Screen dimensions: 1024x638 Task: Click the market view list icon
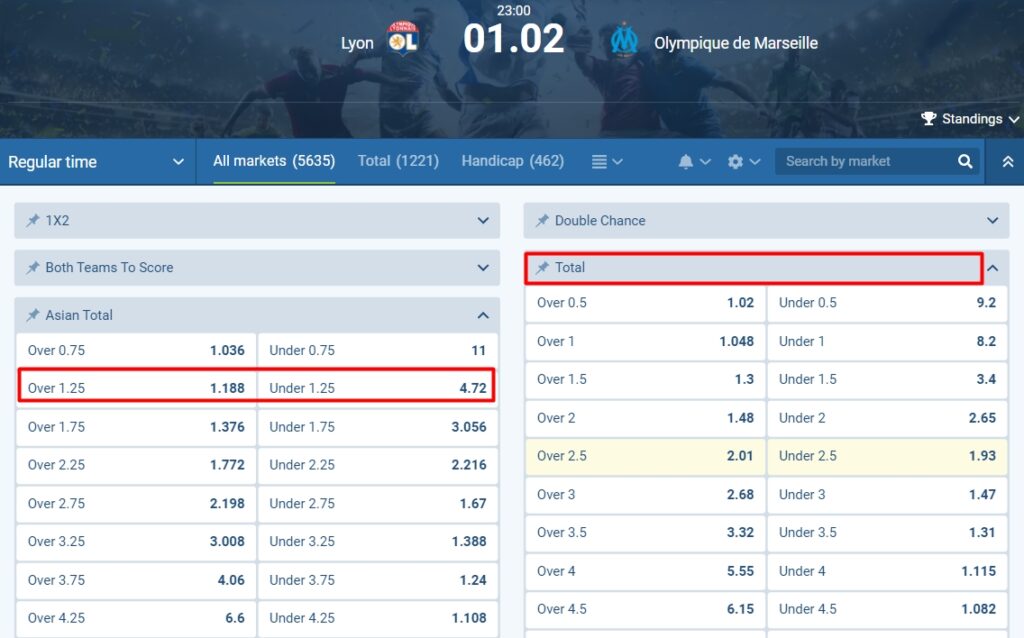[x=600, y=161]
